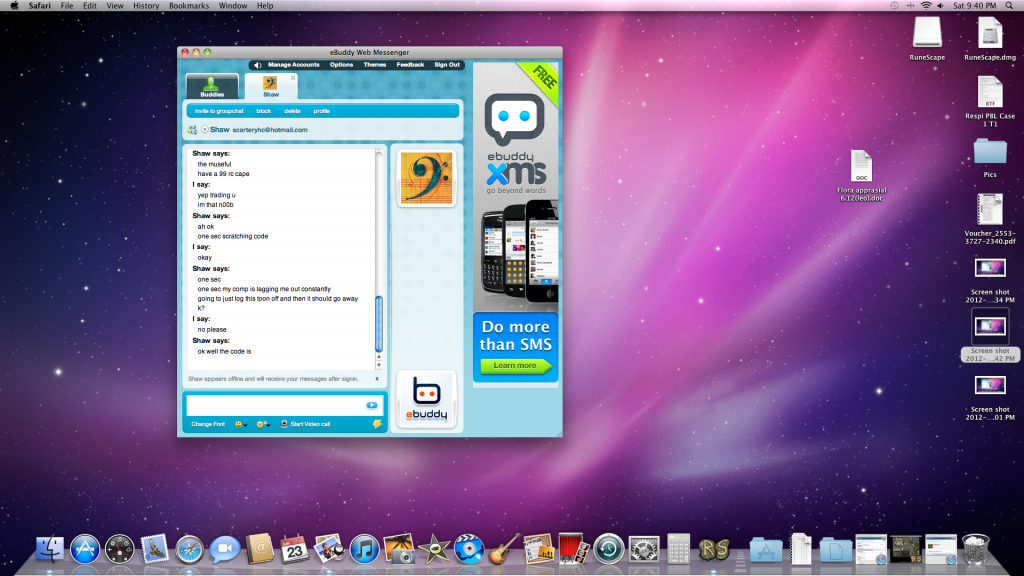This screenshot has height=576, width=1024.
Task: Click the offline status icon before Shaw's name
Action: pyautogui.click(x=204, y=129)
